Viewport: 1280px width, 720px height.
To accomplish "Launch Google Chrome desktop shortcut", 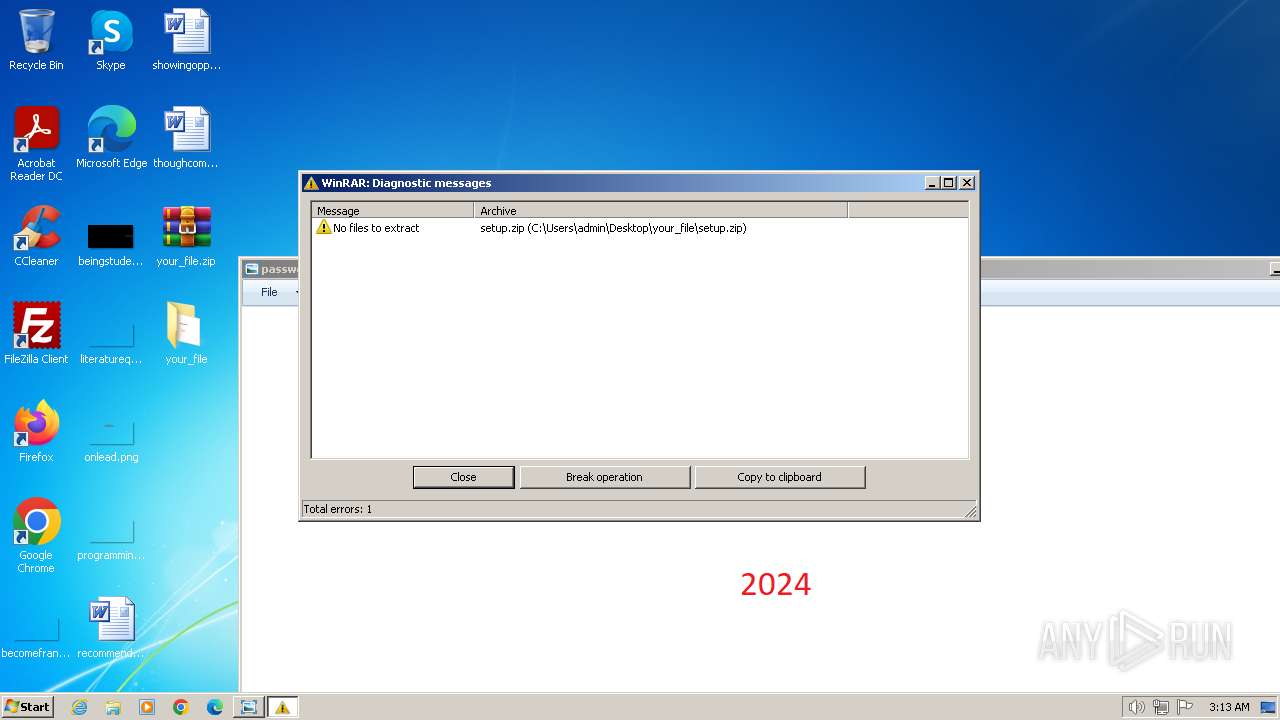I will (36, 535).
